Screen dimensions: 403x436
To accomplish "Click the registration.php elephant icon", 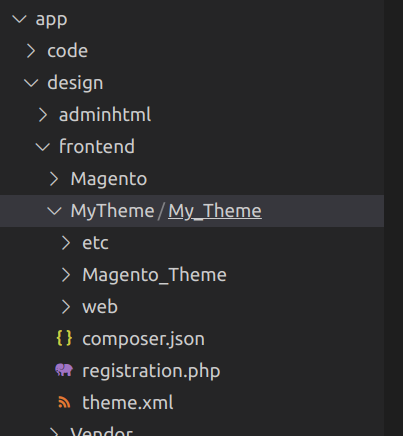I will click(x=64, y=370).
